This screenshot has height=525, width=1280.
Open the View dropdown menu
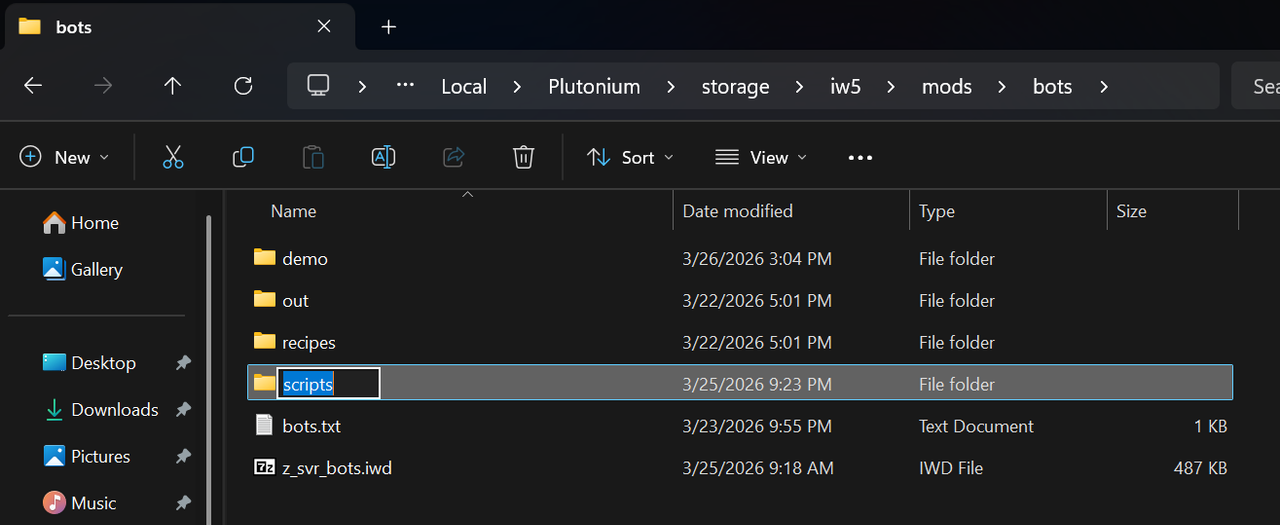761,157
